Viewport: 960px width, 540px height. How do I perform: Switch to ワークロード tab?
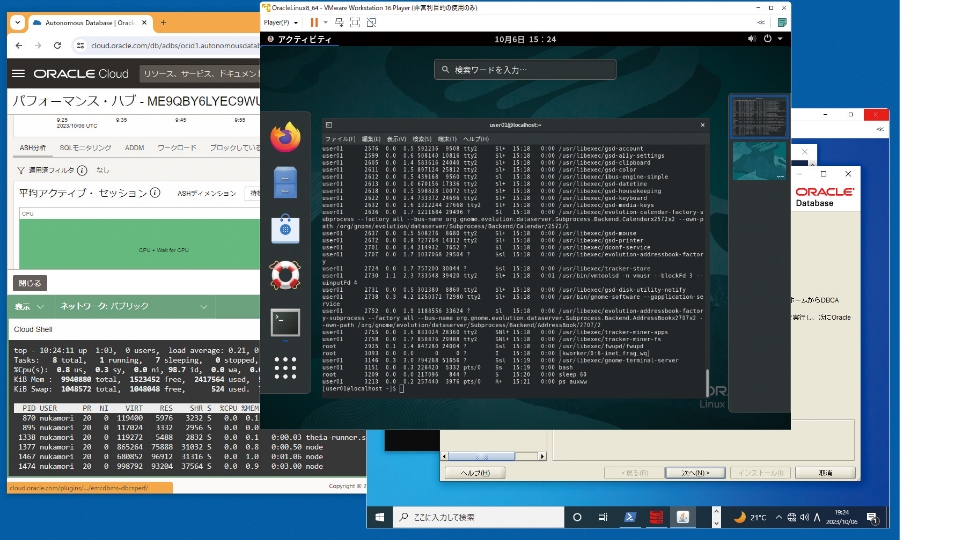[x=177, y=148]
